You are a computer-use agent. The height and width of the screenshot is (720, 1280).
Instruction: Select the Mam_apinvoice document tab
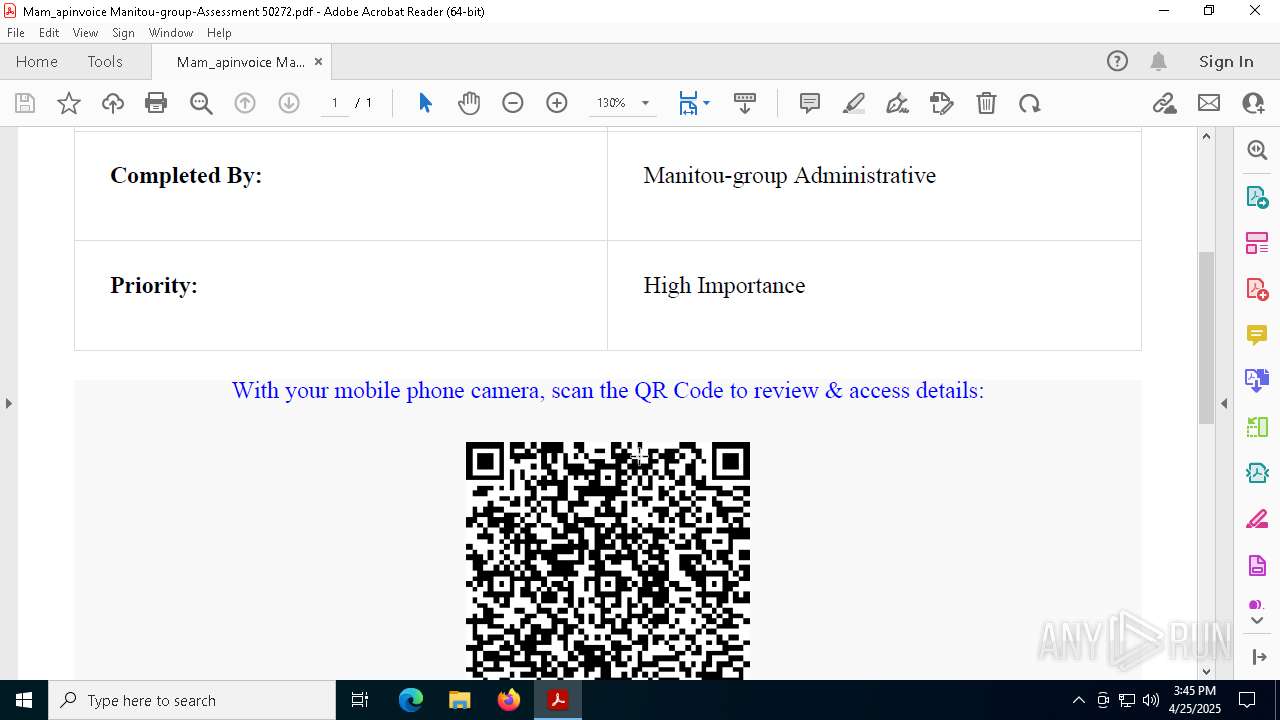coord(240,62)
